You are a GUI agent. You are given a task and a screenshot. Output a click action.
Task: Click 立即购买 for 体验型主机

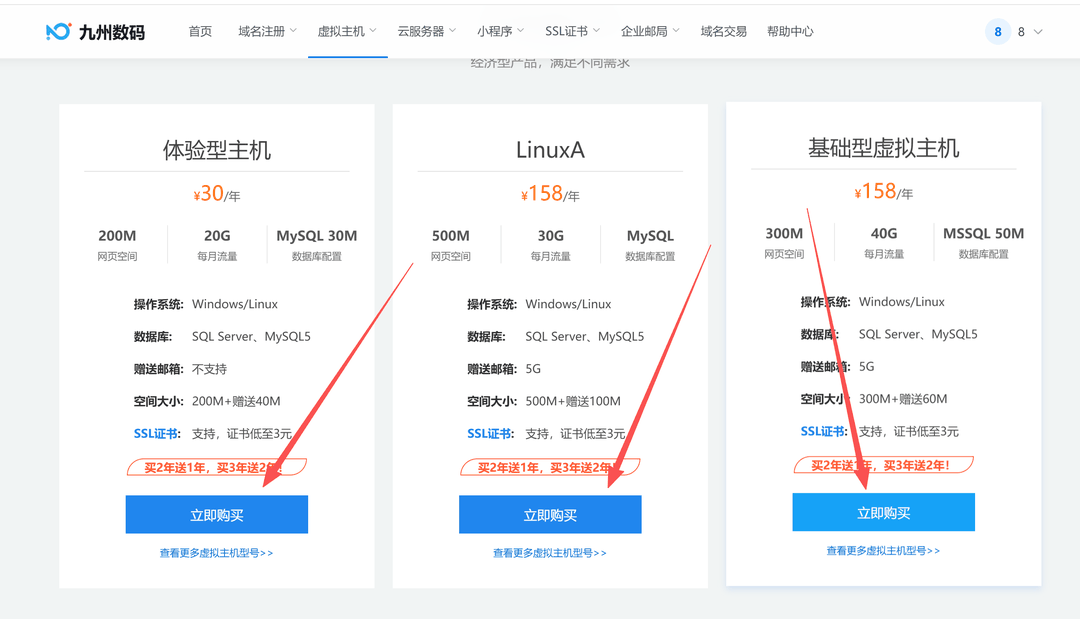click(x=216, y=514)
